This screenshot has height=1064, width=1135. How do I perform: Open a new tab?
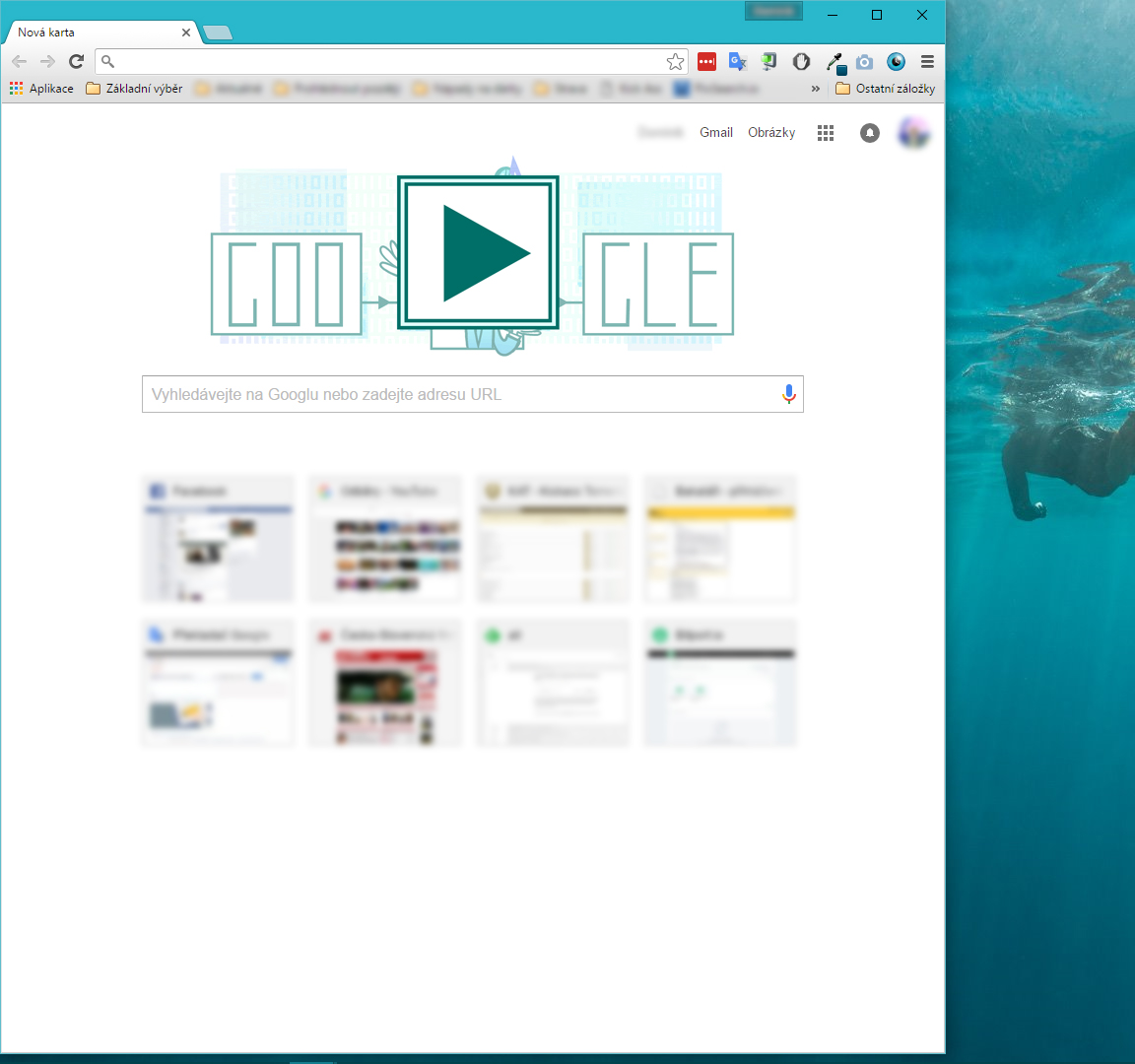pyautogui.click(x=217, y=33)
